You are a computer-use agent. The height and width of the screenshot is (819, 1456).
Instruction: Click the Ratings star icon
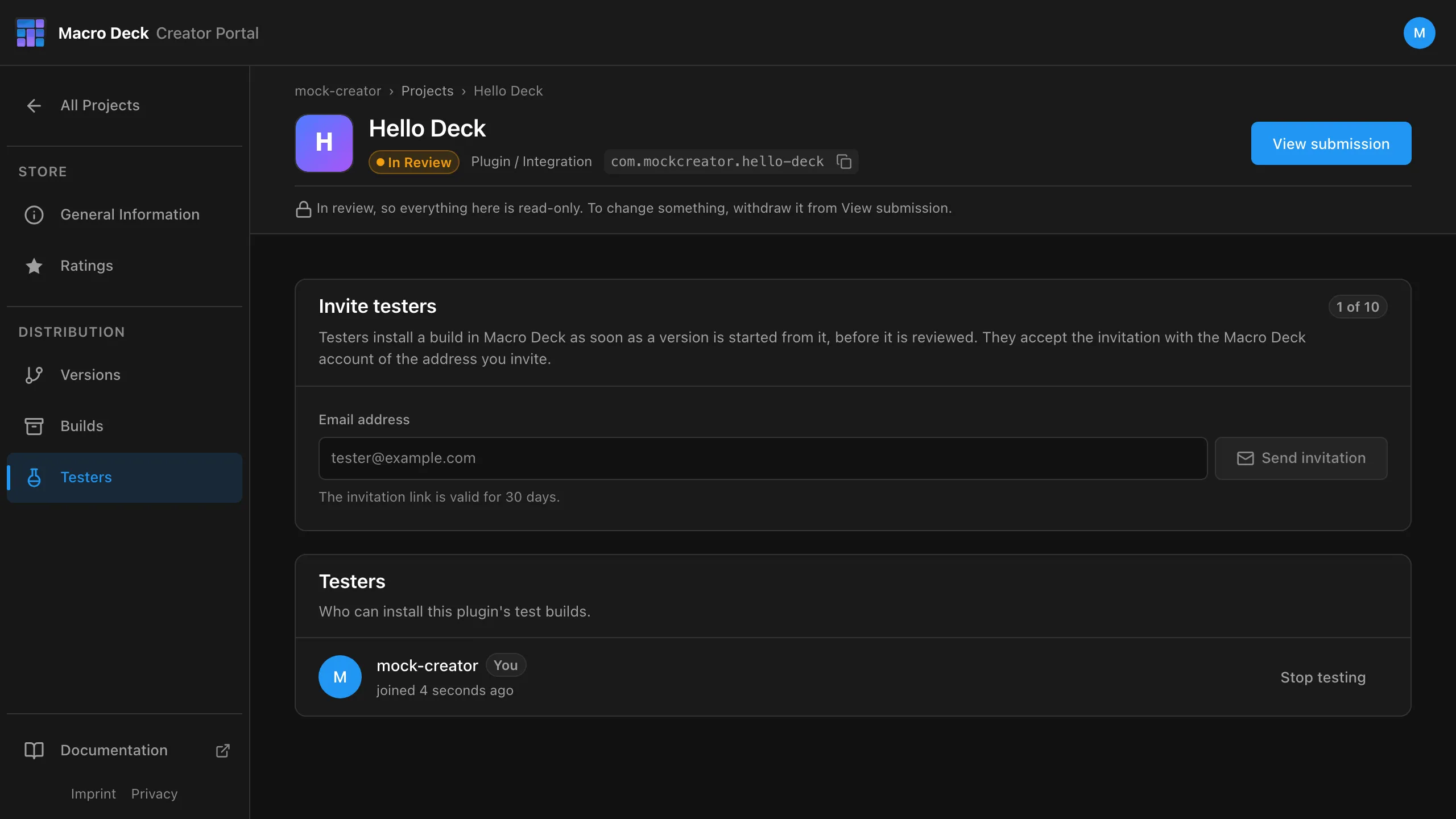pos(34,266)
